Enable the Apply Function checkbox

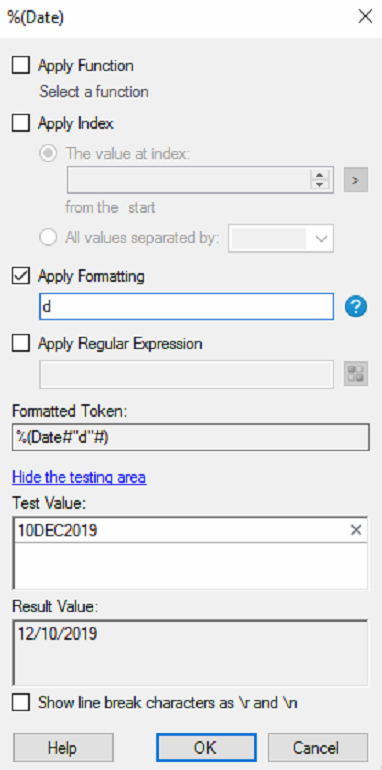21,66
